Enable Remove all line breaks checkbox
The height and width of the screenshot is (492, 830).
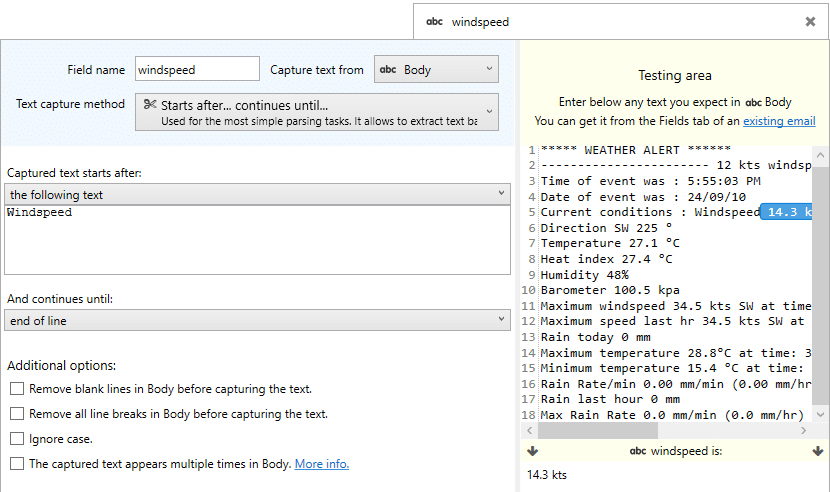[x=17, y=414]
